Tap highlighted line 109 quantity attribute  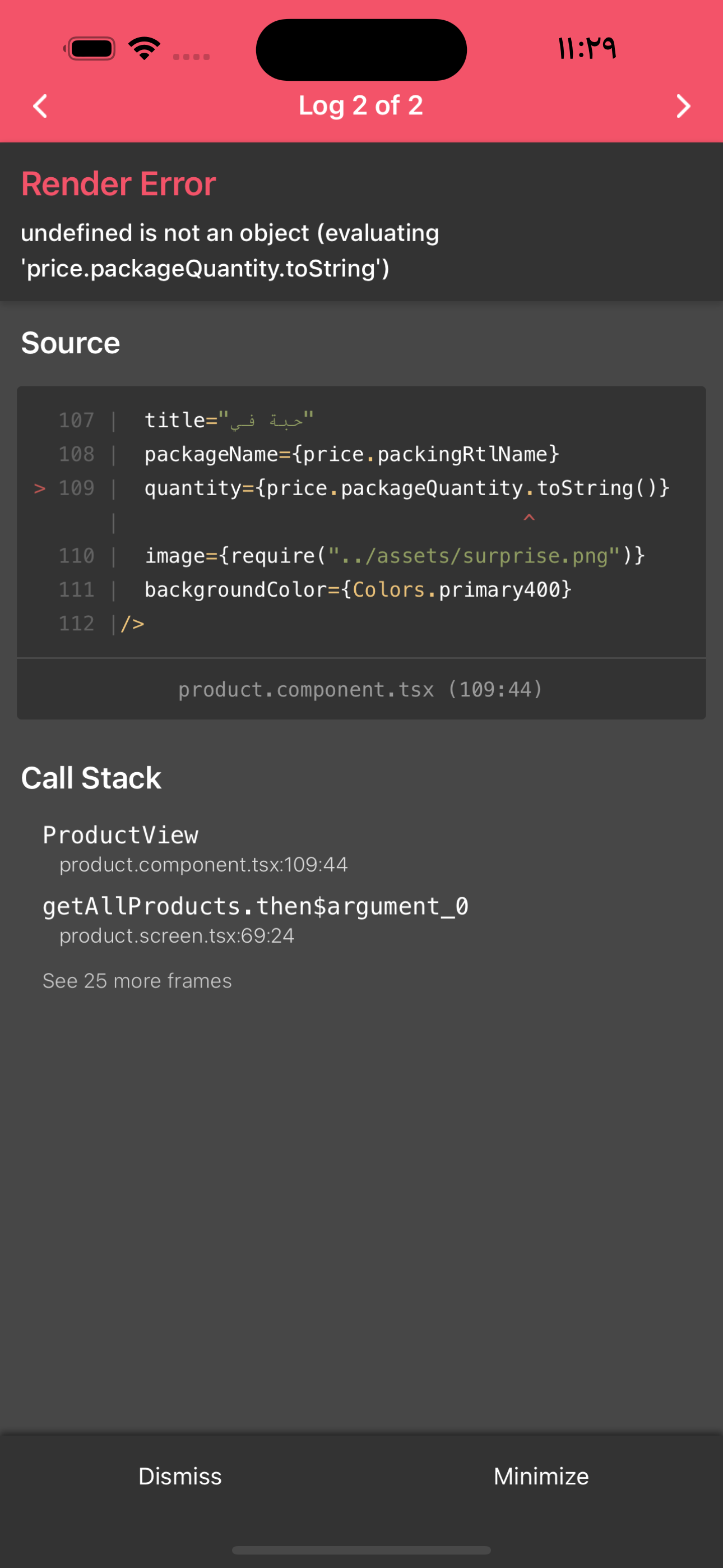click(406, 488)
